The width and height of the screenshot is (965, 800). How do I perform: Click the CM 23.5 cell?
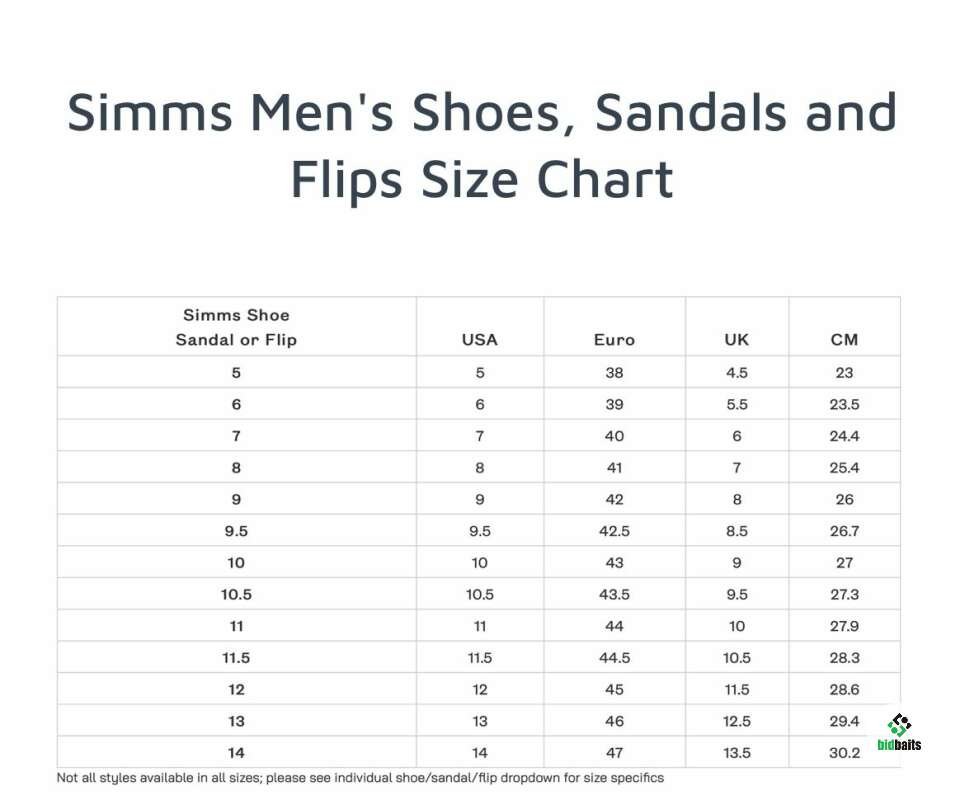pos(844,404)
